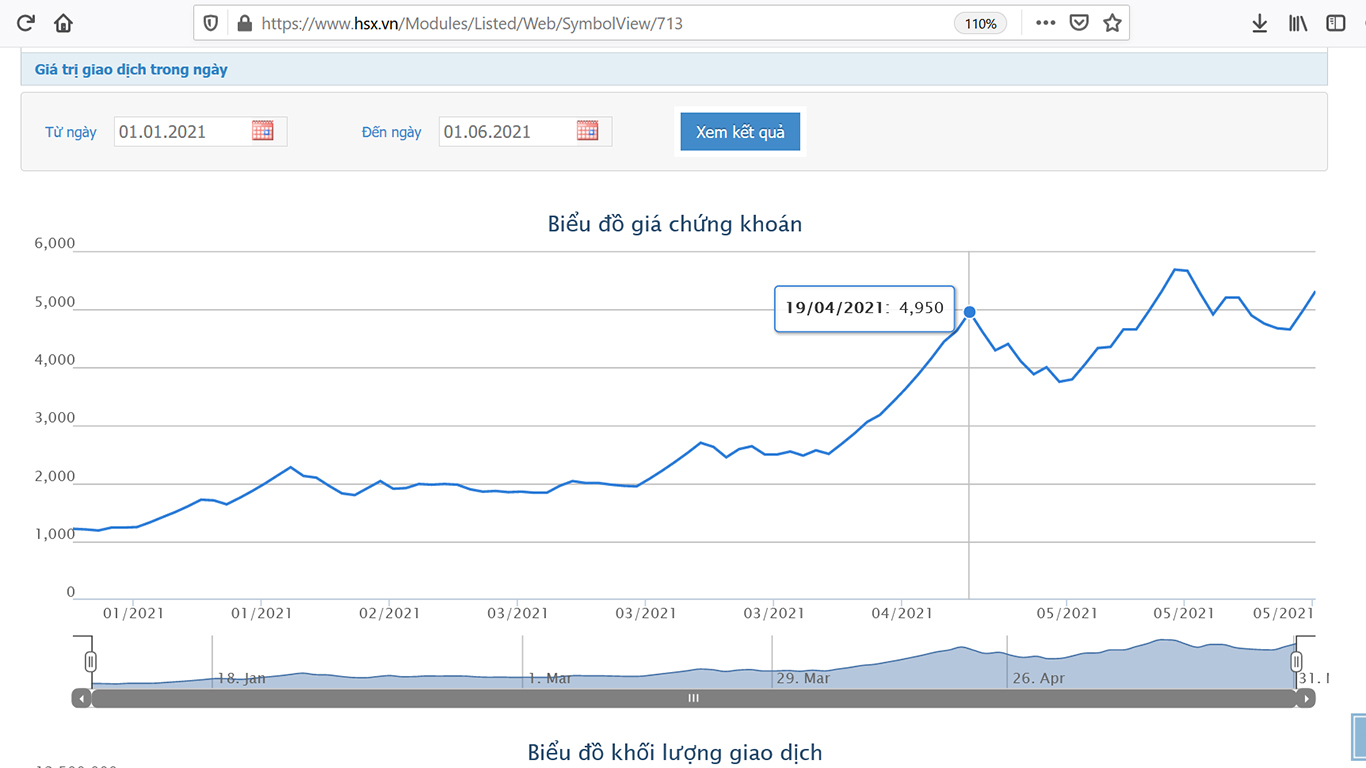
Task: Toggle the sidebar view icon
Action: point(1336,23)
